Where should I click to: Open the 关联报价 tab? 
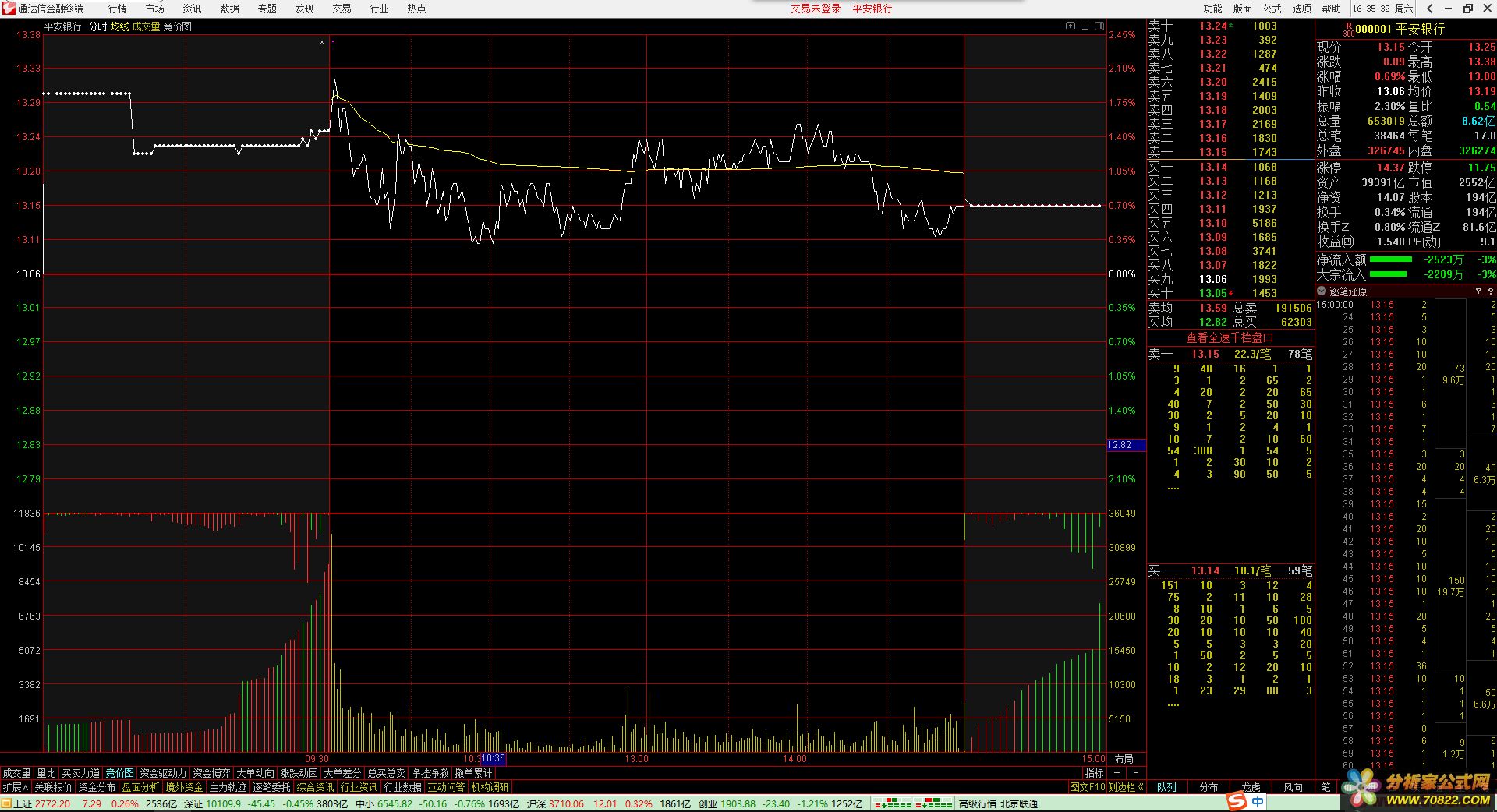click(x=52, y=787)
